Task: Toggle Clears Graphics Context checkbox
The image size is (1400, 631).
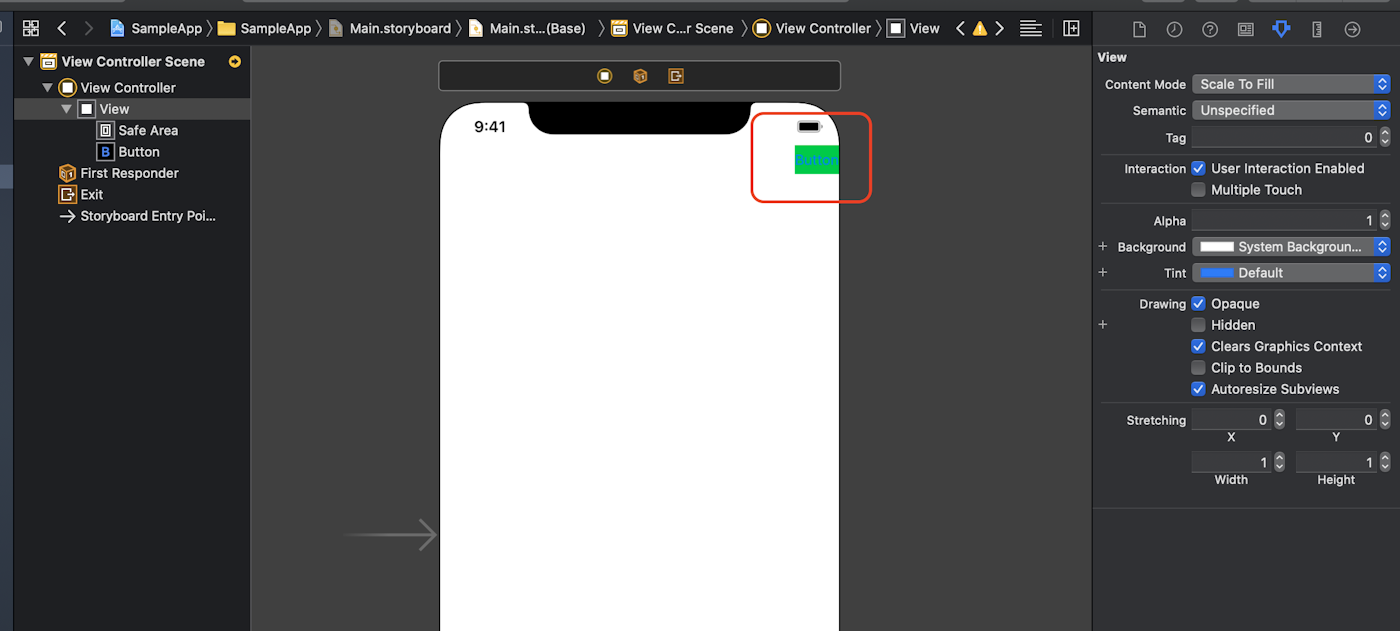Action: tap(1198, 346)
